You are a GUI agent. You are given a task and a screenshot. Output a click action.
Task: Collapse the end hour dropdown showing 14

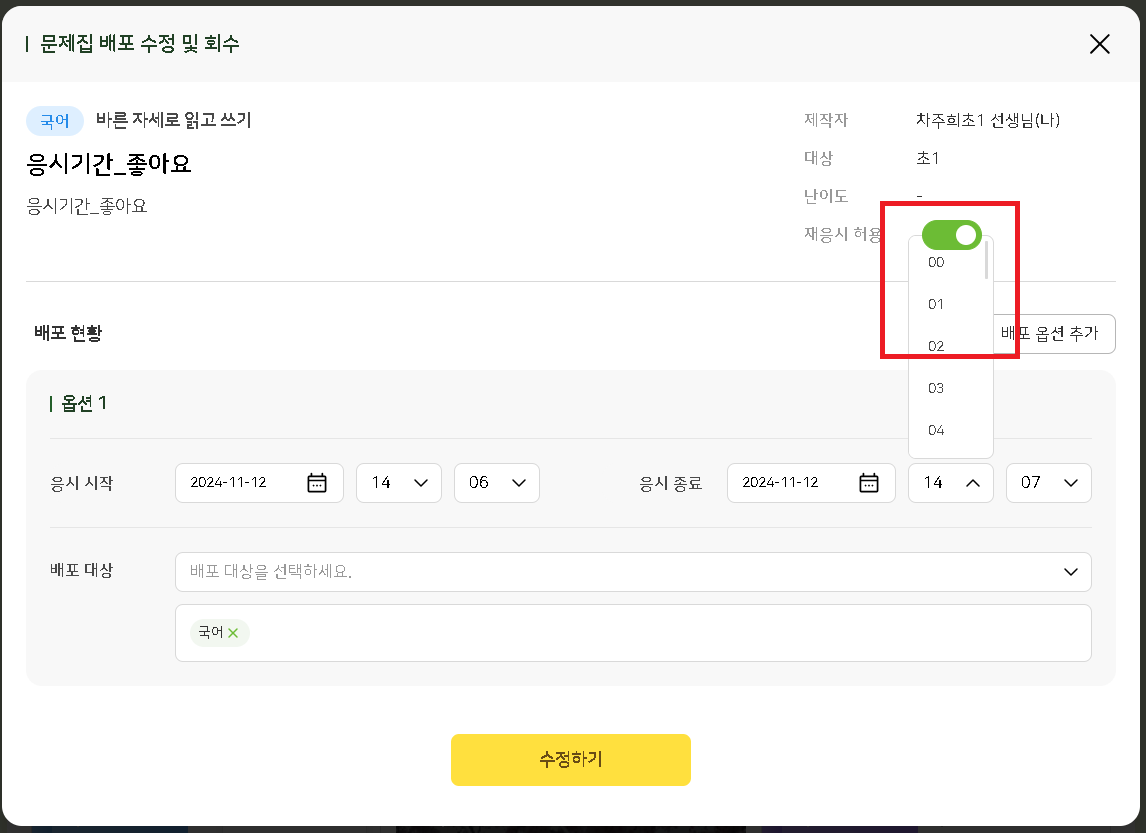tap(950, 483)
